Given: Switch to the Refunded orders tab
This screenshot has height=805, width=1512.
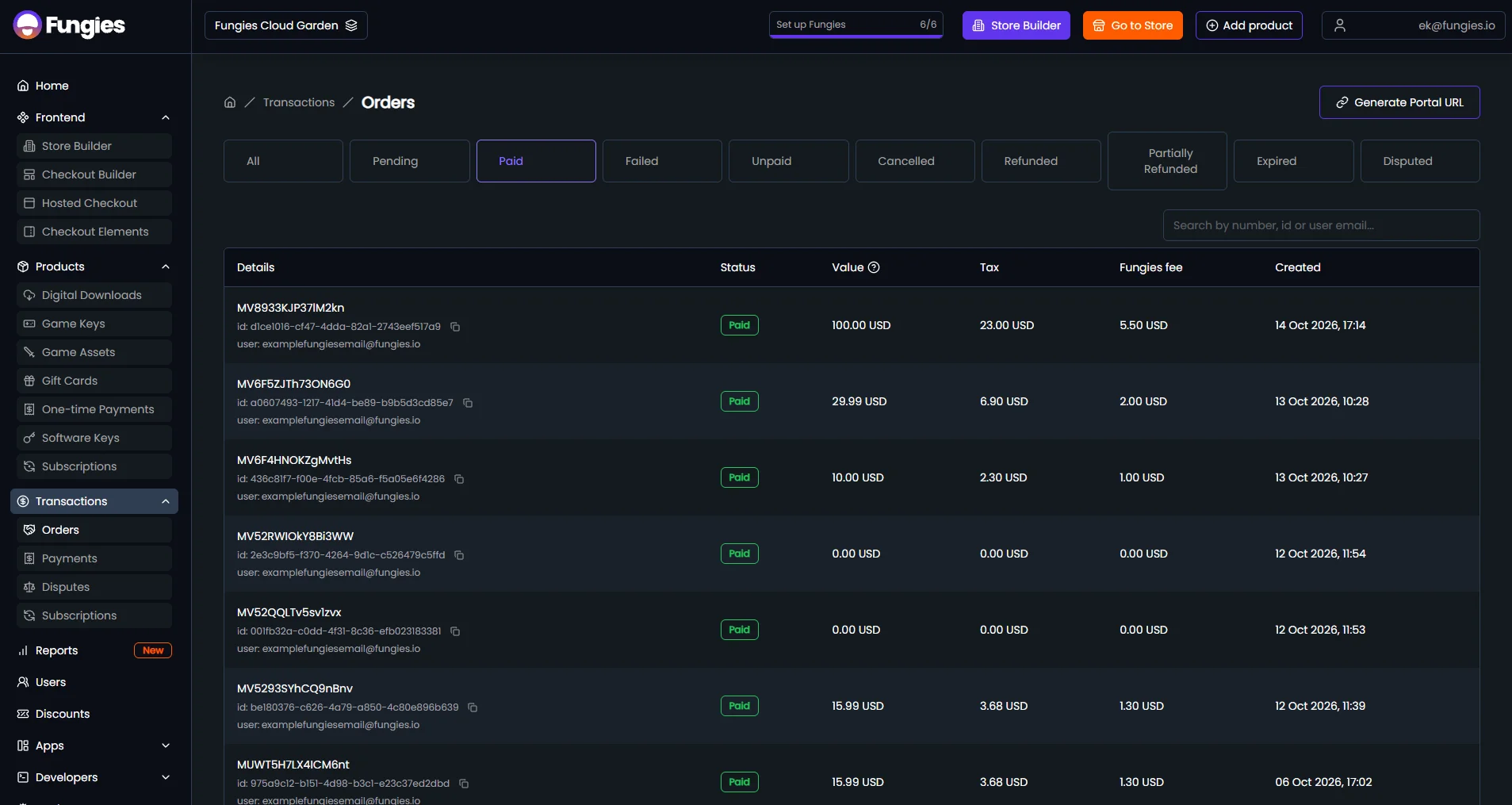Looking at the screenshot, I should click(x=1041, y=161).
